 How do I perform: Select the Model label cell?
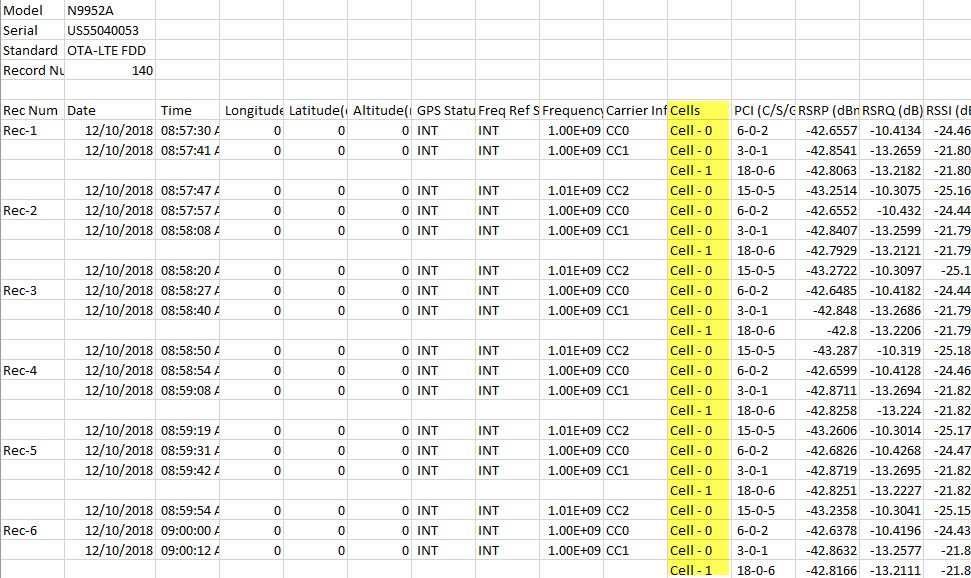pyautogui.click(x=32, y=11)
